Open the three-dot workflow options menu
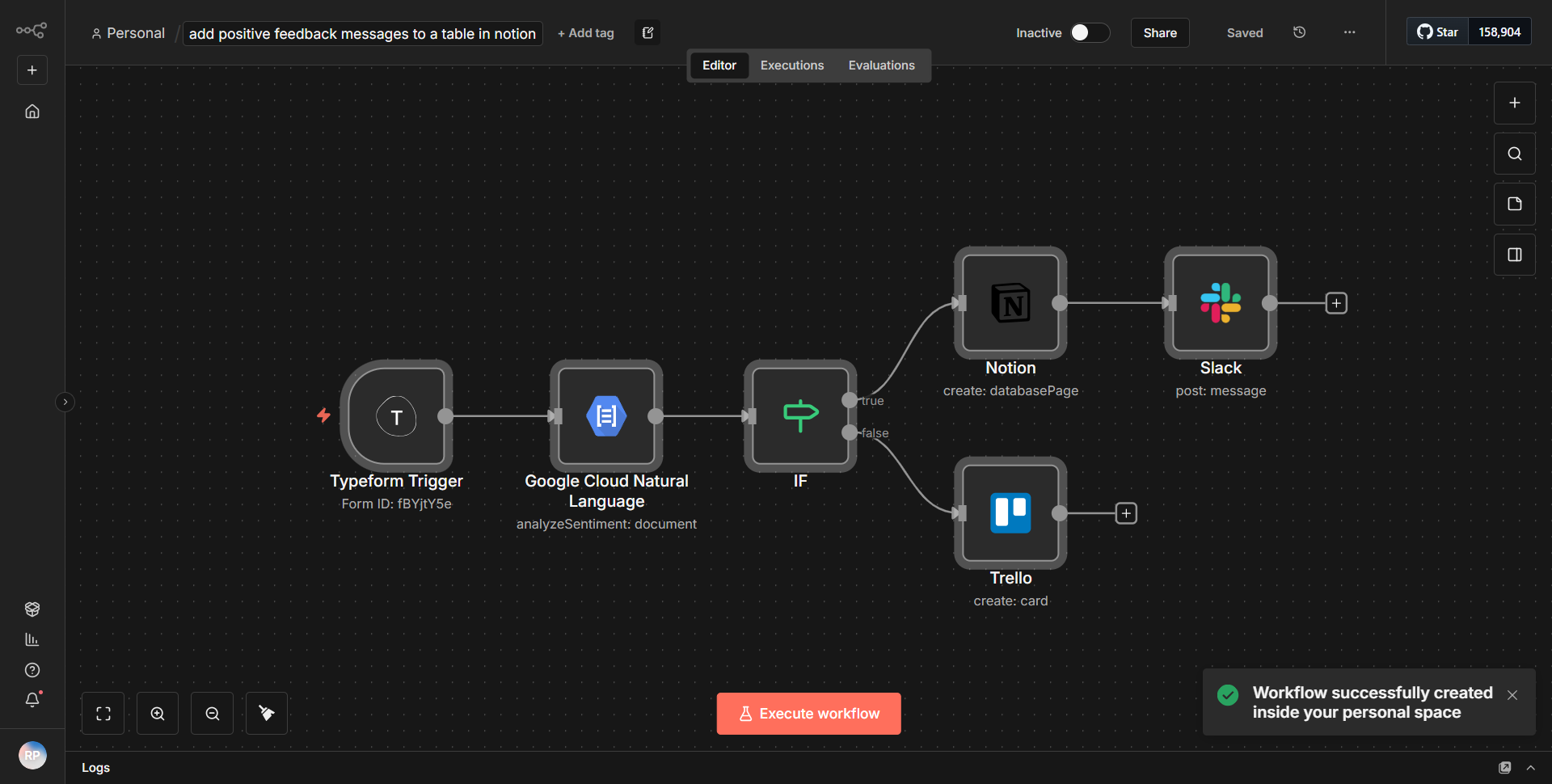This screenshot has width=1552, height=784. coord(1350,32)
